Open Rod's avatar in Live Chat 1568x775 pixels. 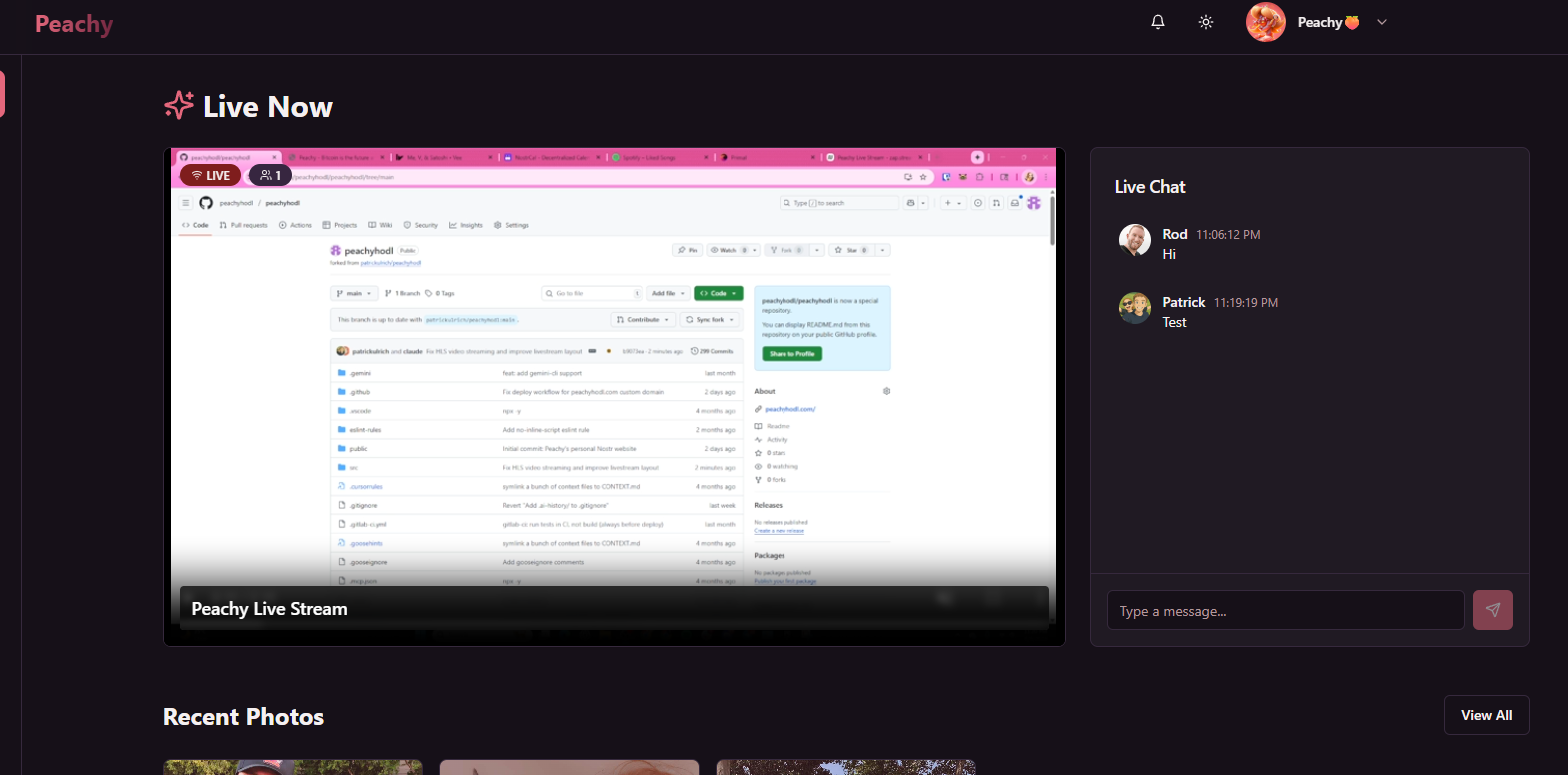(1135, 240)
